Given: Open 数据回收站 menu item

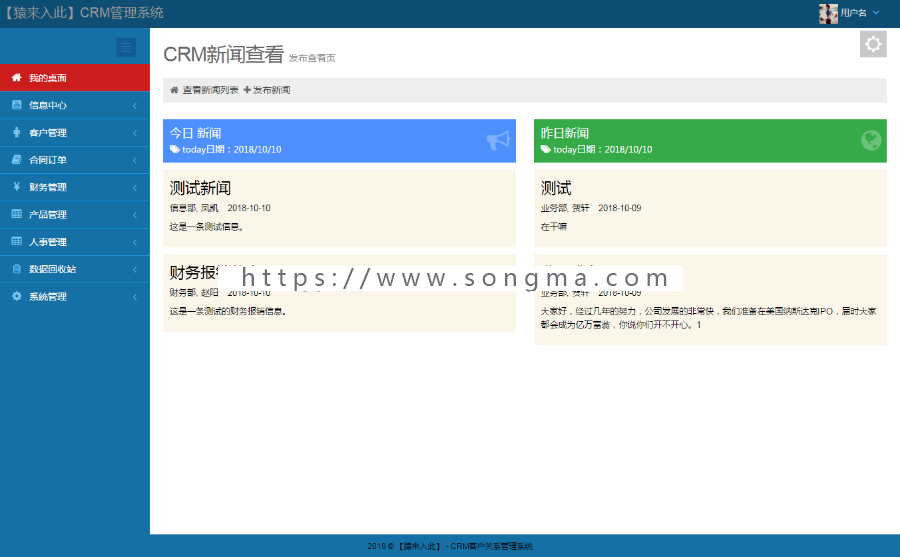Looking at the screenshot, I should point(75,269).
